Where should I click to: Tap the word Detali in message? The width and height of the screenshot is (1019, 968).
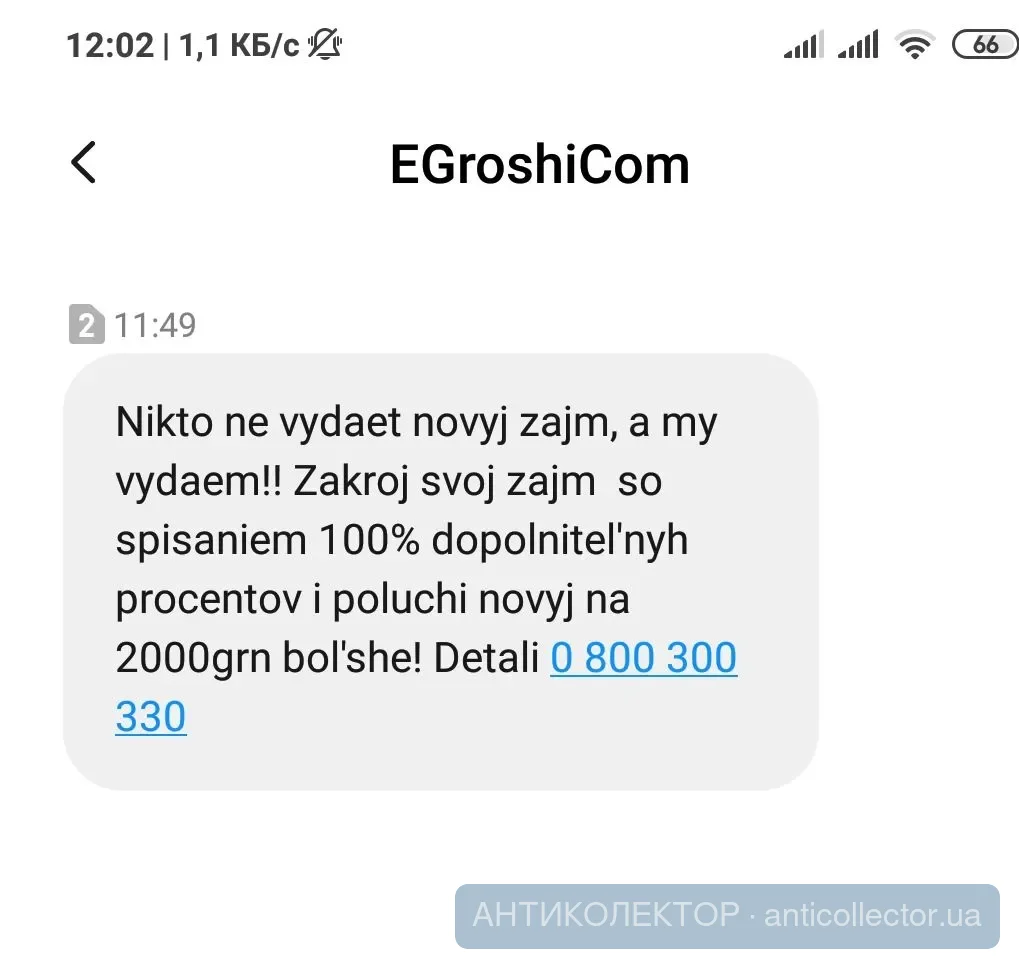tap(486, 657)
